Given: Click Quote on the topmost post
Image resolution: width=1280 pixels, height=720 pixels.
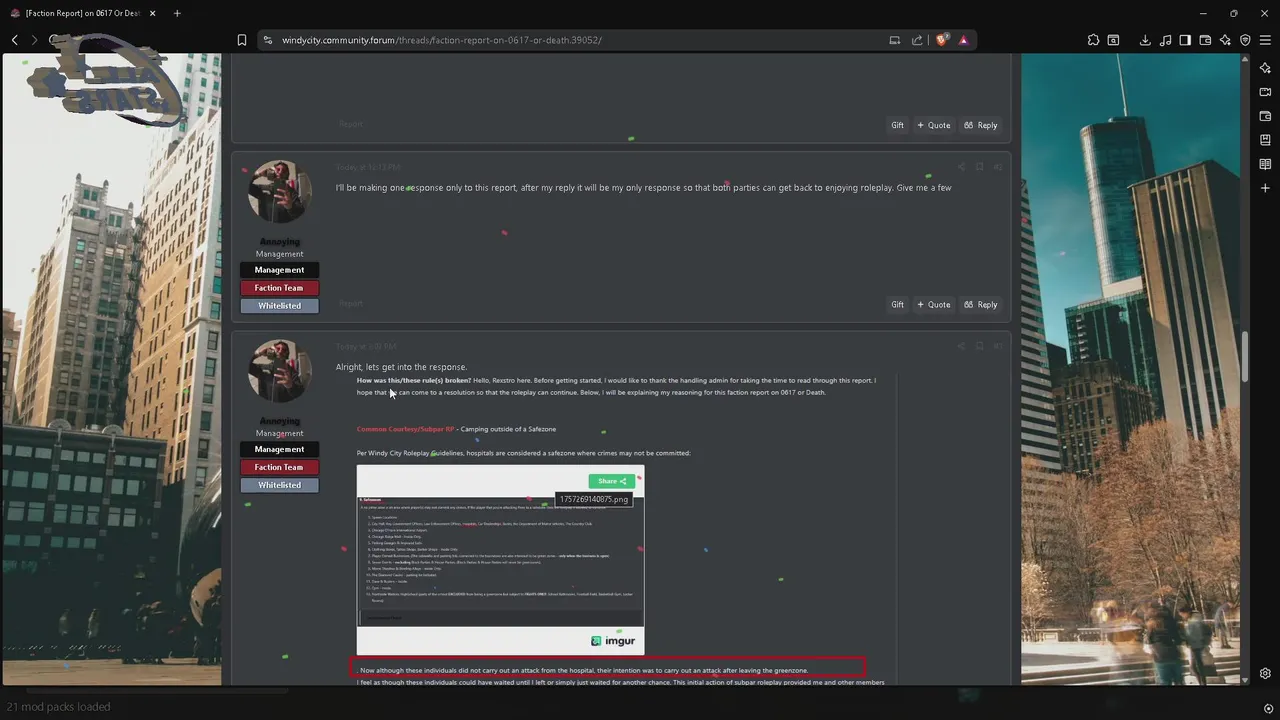Looking at the screenshot, I should point(934,125).
